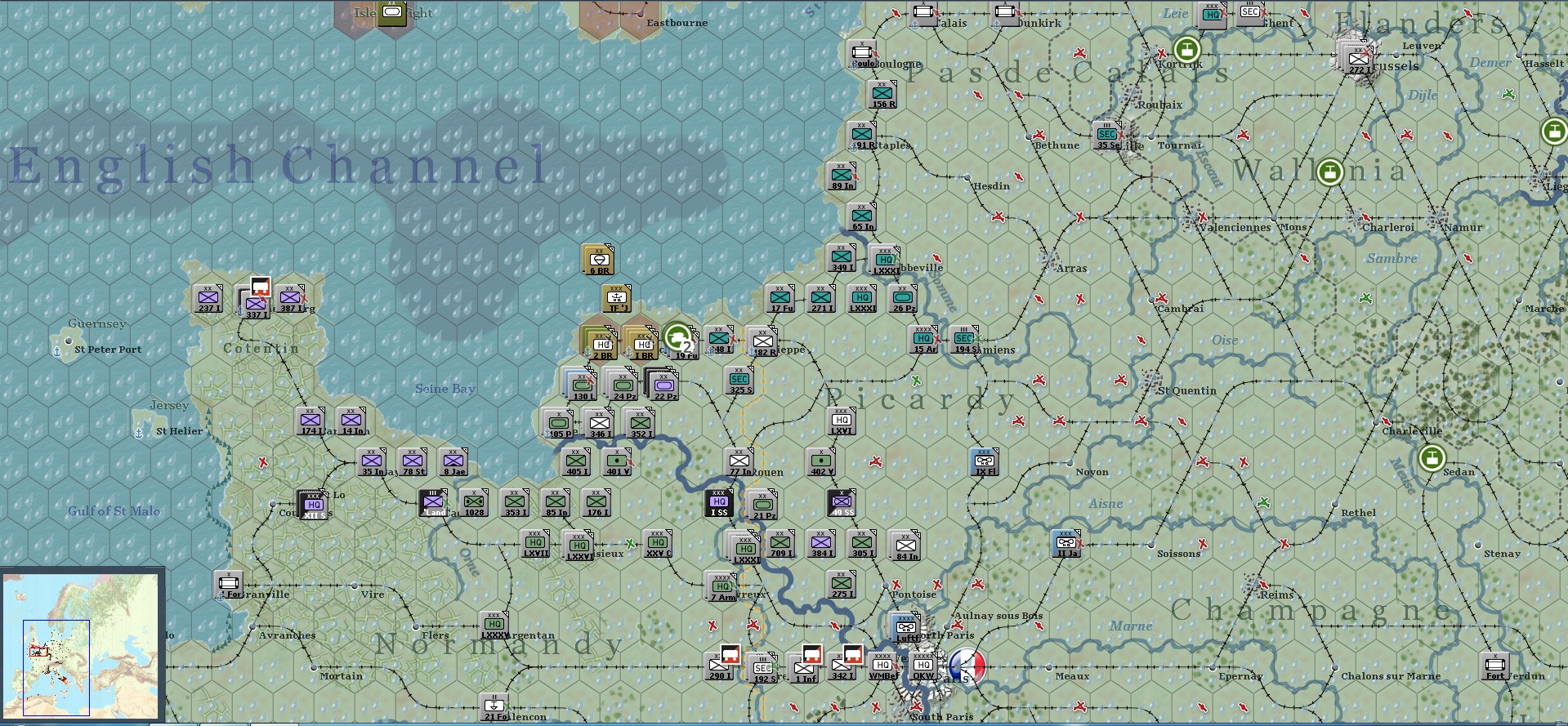Select the 325 S security unit counter

point(739,380)
